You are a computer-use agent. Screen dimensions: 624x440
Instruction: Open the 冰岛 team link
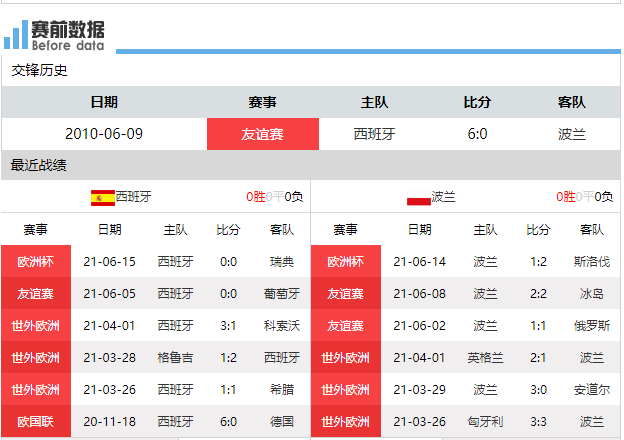pos(592,294)
